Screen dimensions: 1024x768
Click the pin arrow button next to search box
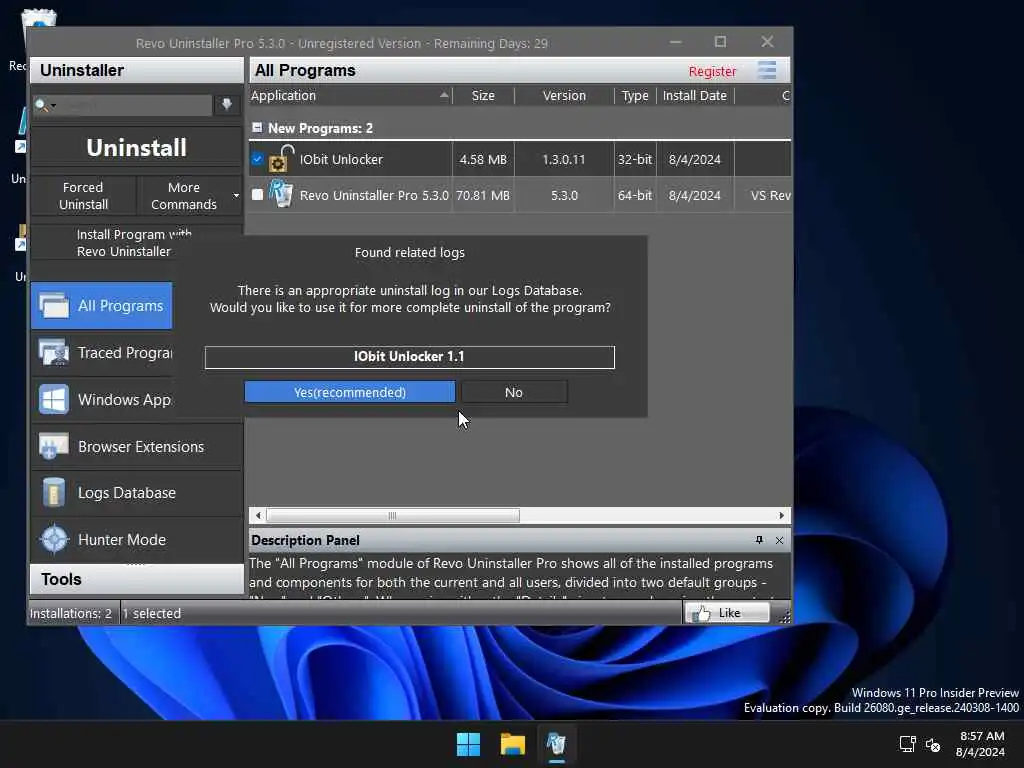[227, 104]
